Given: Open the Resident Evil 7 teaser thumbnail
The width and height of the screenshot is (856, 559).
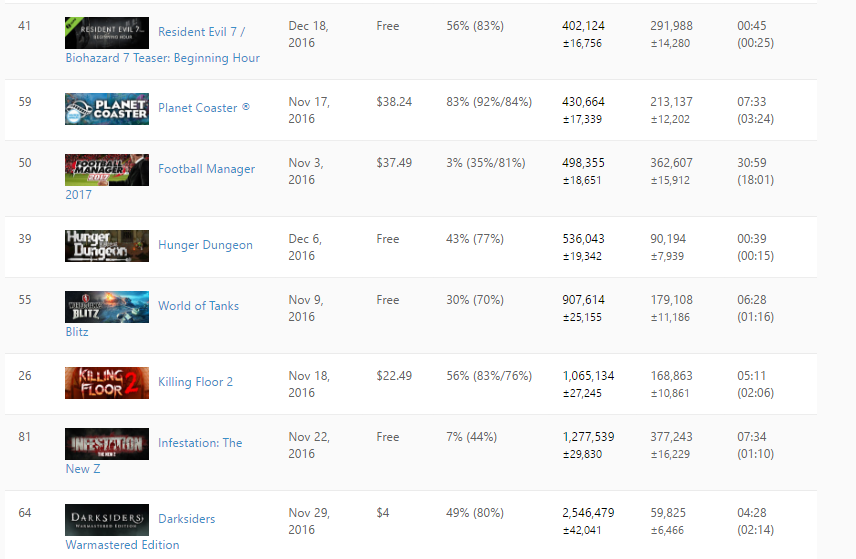Looking at the screenshot, I should click(107, 33).
